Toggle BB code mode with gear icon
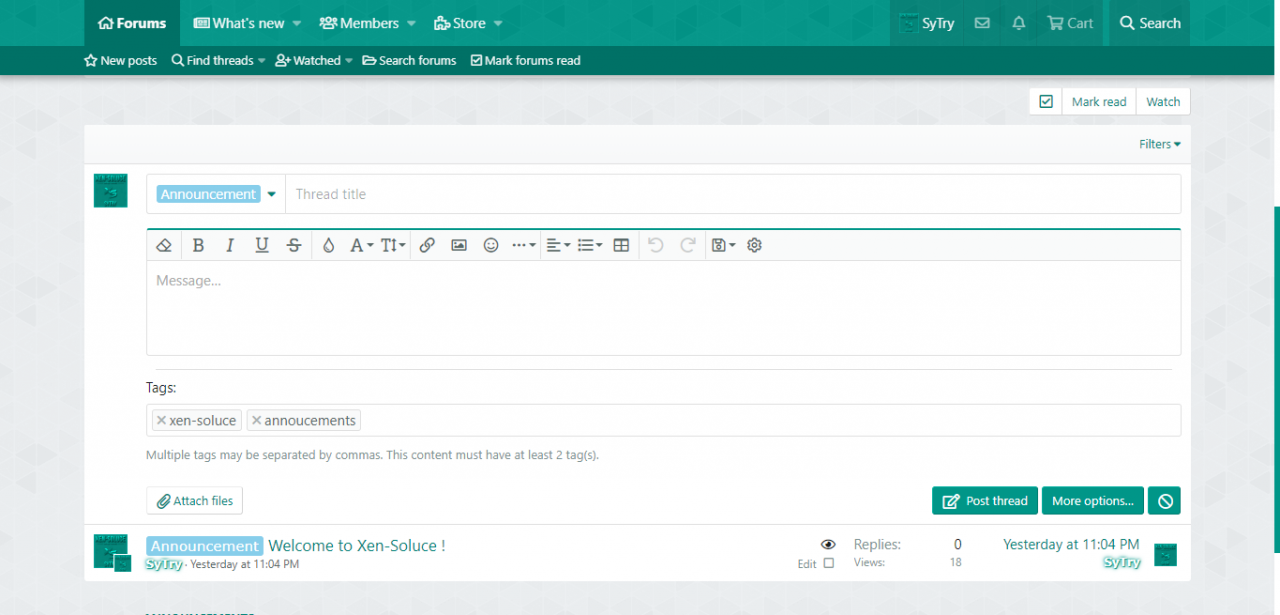 pos(755,245)
